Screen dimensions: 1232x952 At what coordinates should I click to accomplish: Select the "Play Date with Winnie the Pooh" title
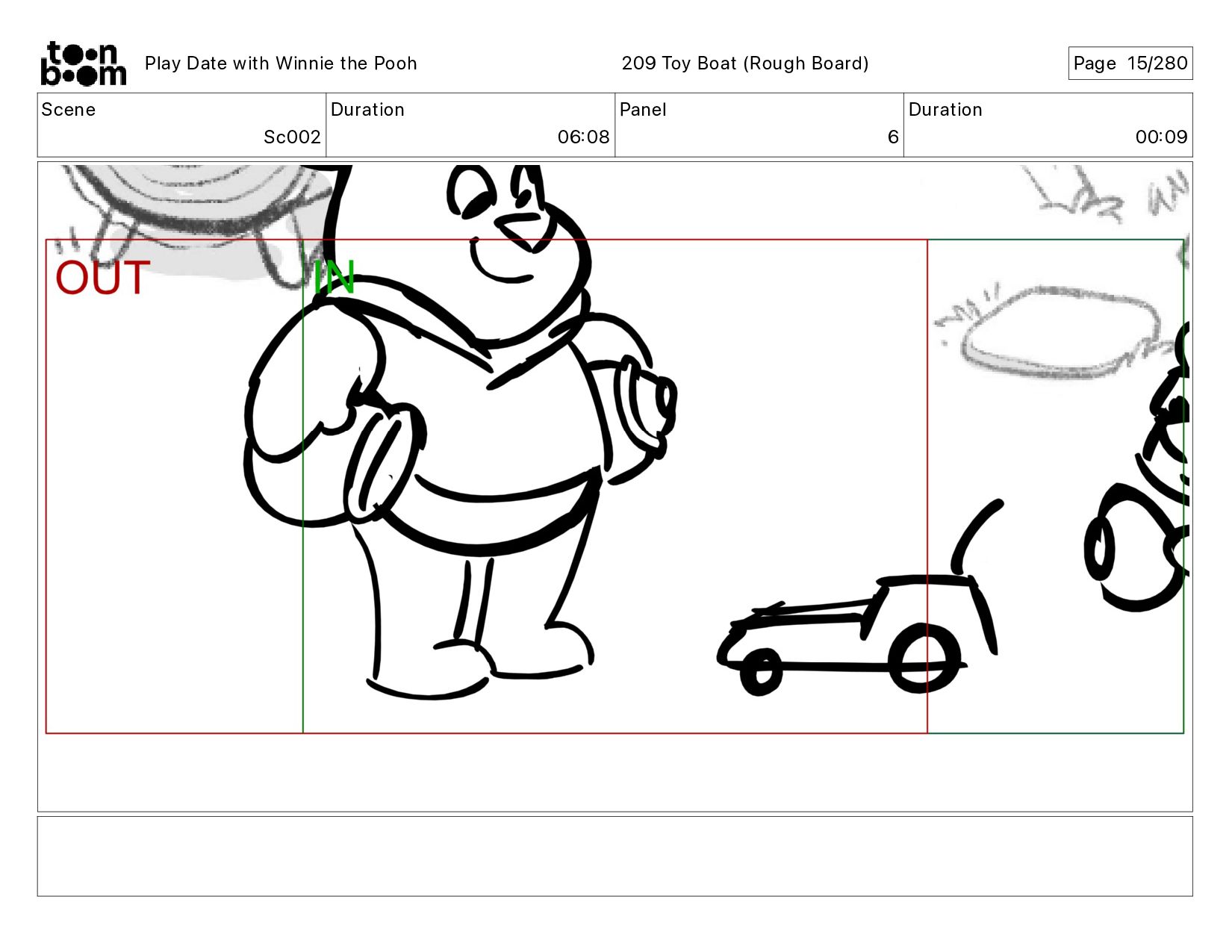pos(281,63)
